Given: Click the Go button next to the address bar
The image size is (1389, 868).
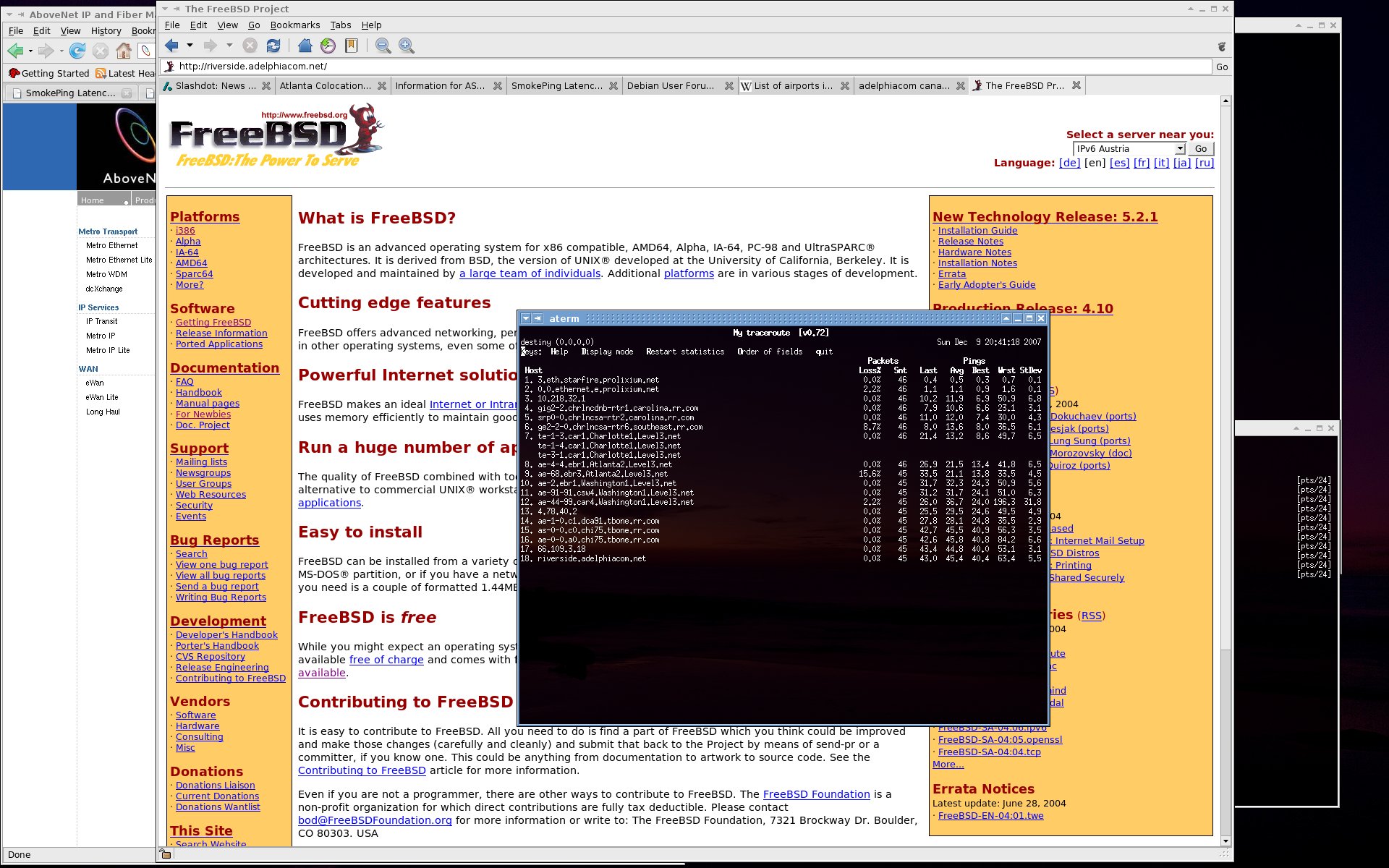Looking at the screenshot, I should (1222, 67).
